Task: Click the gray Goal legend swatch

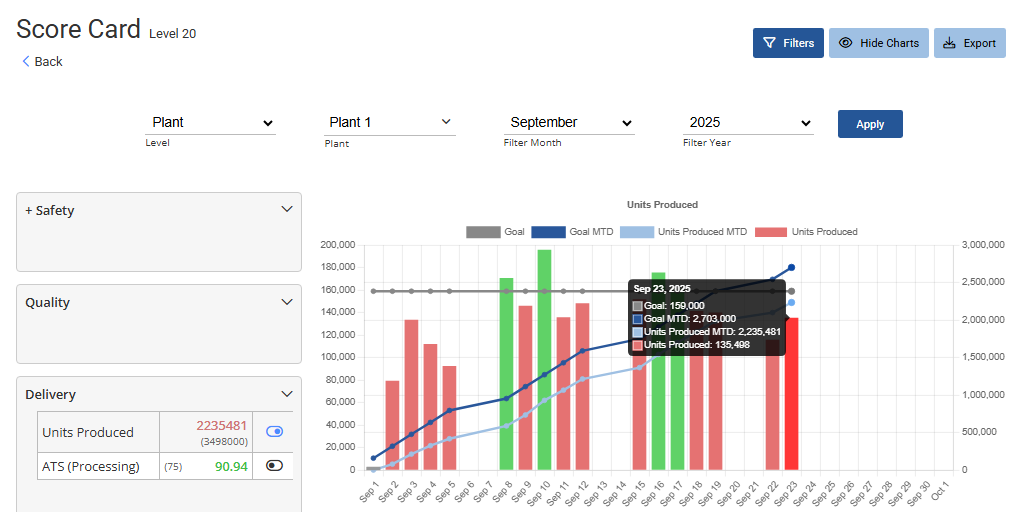Action: (x=483, y=232)
